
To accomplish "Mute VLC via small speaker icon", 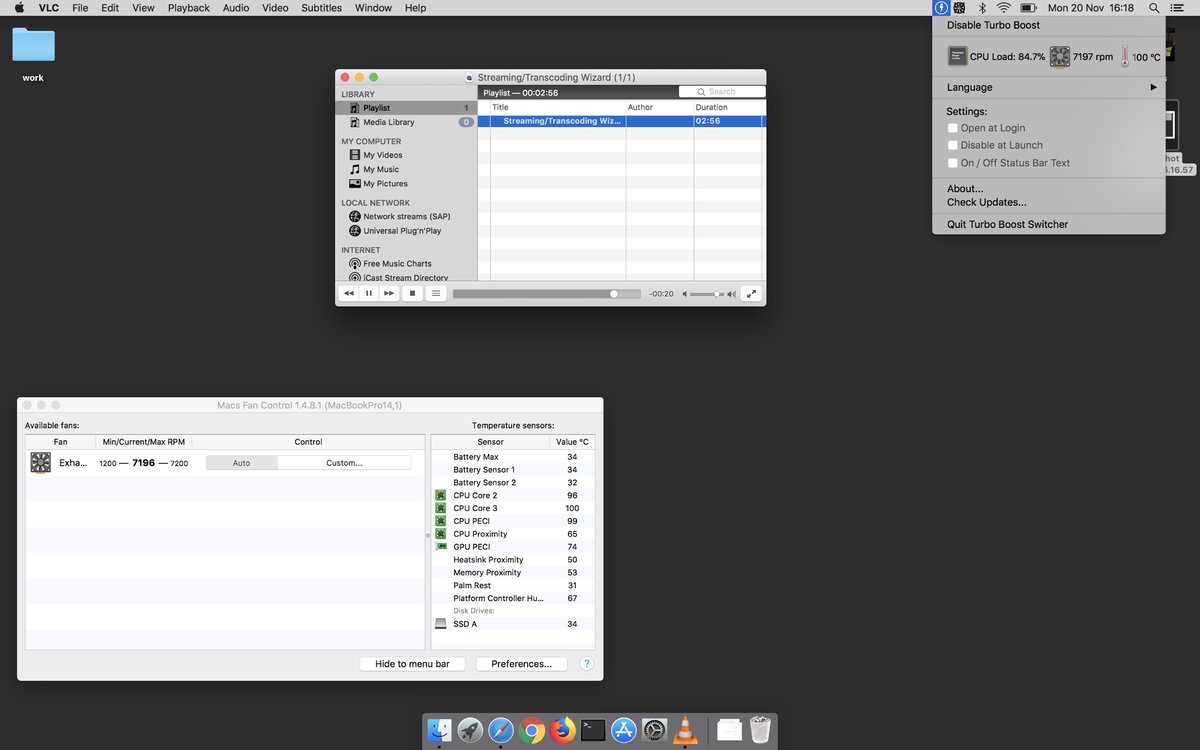I will click(x=685, y=294).
